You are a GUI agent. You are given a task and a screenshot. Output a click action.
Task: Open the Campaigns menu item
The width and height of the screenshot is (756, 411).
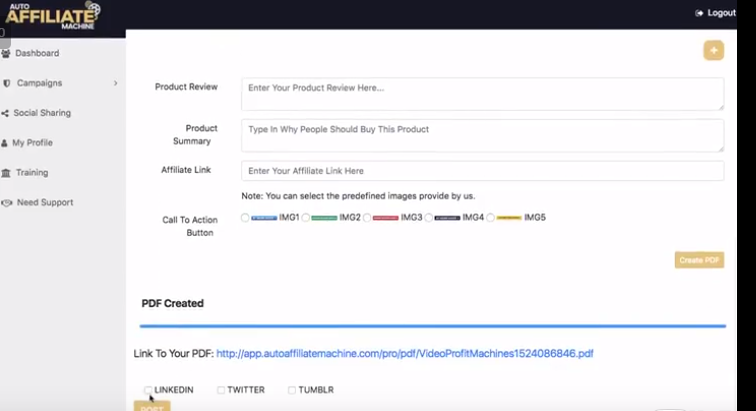click(40, 83)
